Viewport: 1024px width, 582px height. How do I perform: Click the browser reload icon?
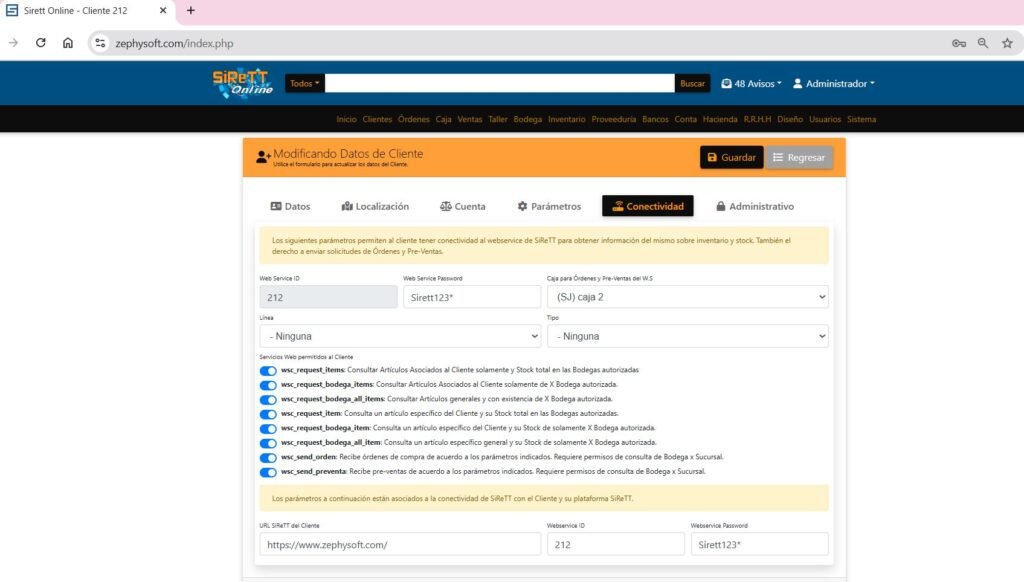[x=41, y=43]
